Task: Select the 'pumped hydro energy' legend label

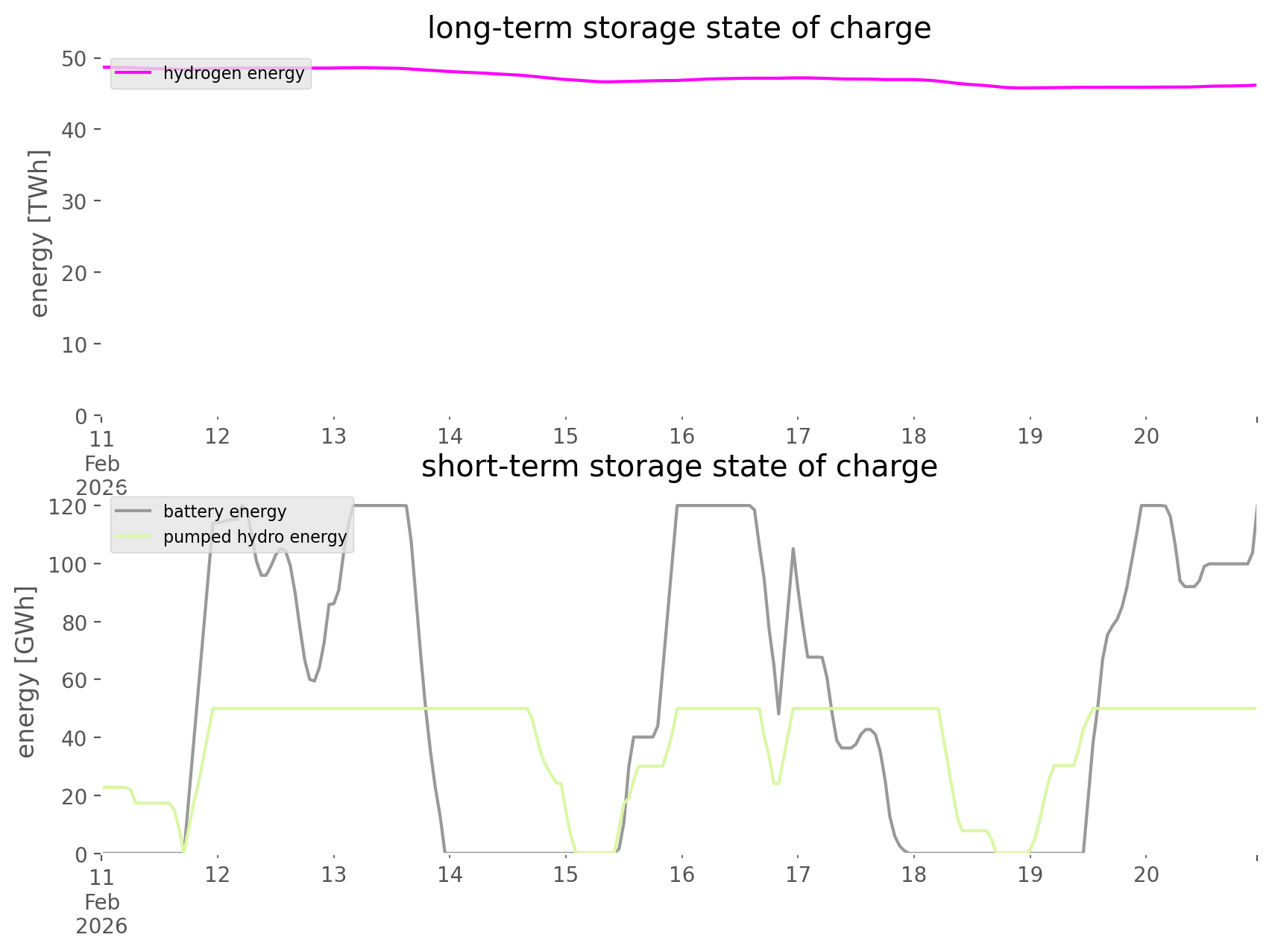Action: (x=255, y=537)
